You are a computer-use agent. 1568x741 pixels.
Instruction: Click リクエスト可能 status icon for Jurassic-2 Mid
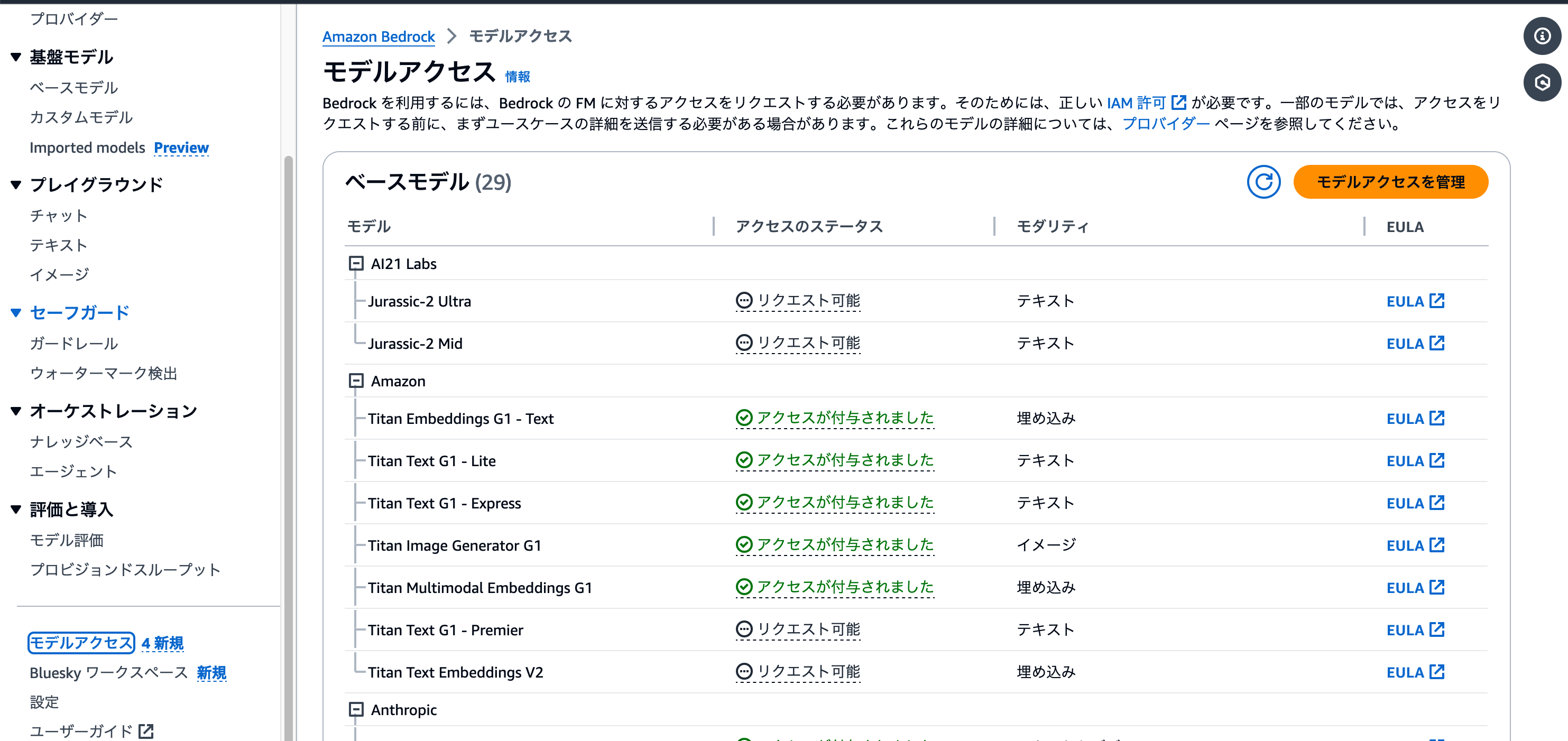(744, 342)
